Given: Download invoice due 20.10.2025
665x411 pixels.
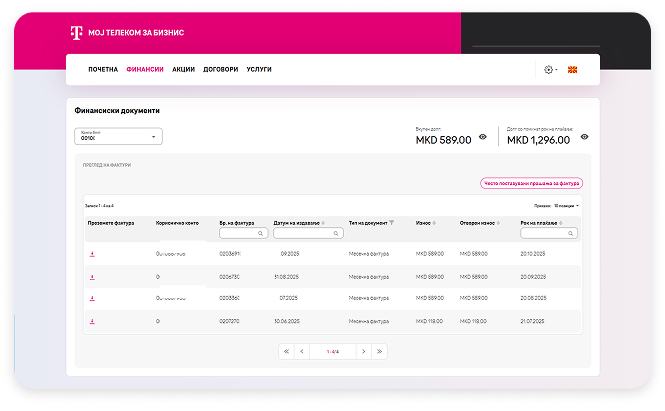Looking at the screenshot, I should pyautogui.click(x=92, y=254).
